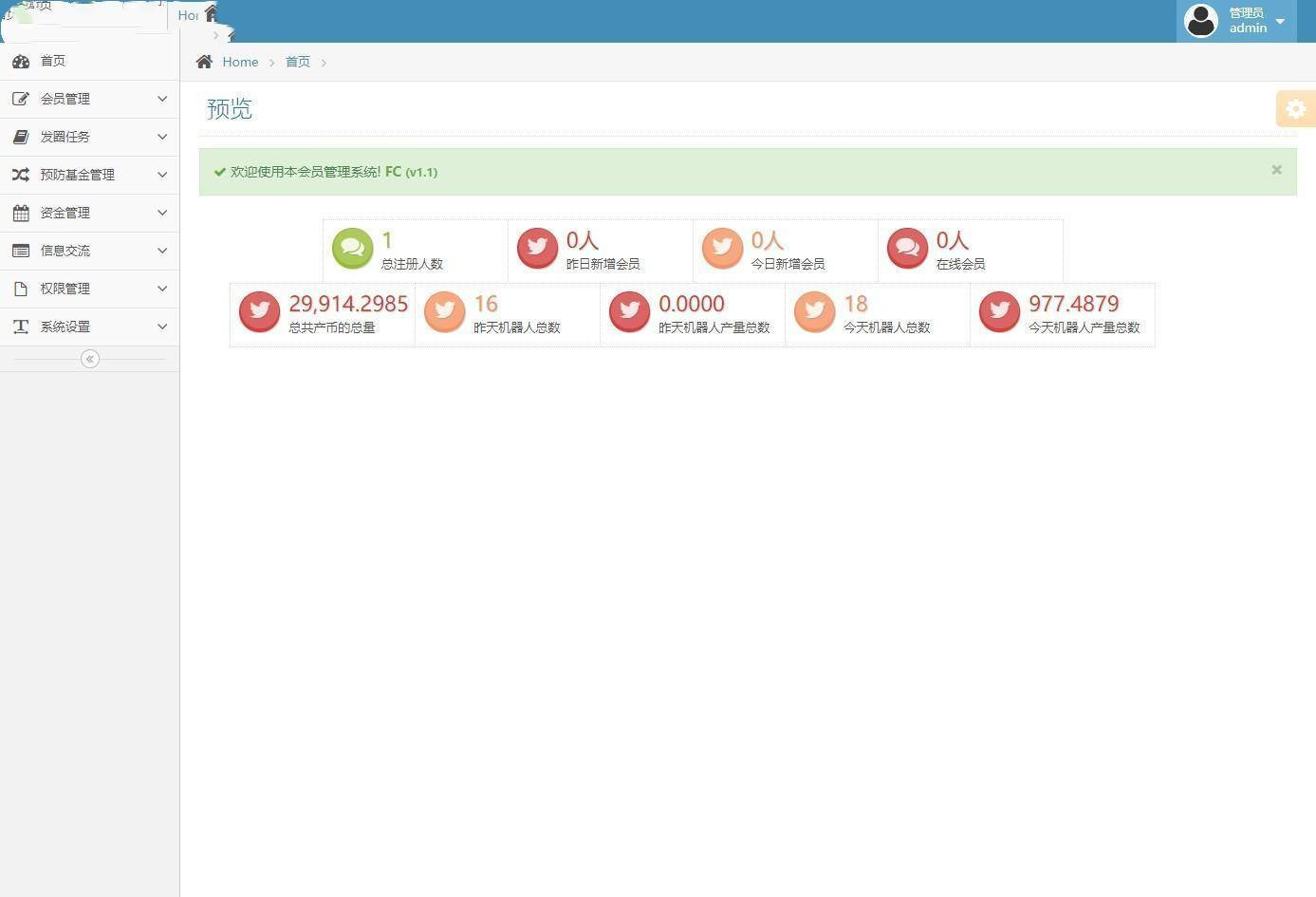Click the red bird icon for 昨天机器人产量总数

click(629, 312)
